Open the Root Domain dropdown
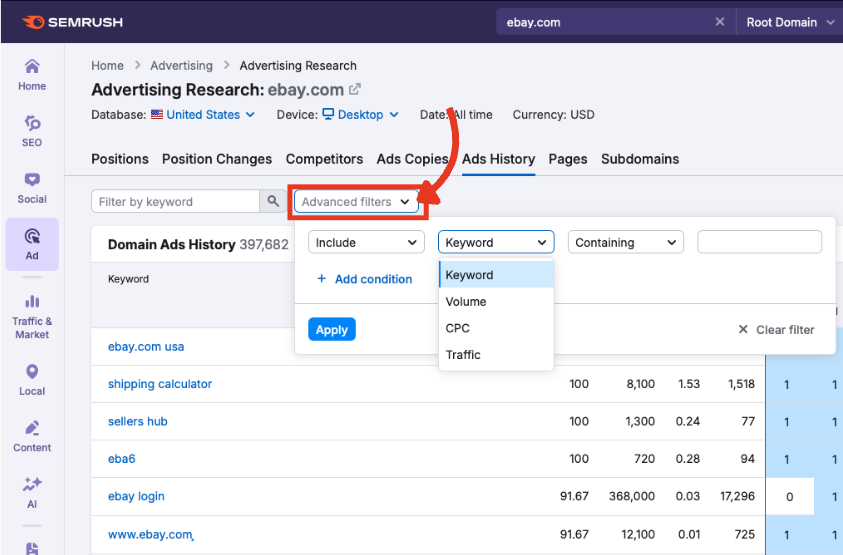 pos(789,22)
